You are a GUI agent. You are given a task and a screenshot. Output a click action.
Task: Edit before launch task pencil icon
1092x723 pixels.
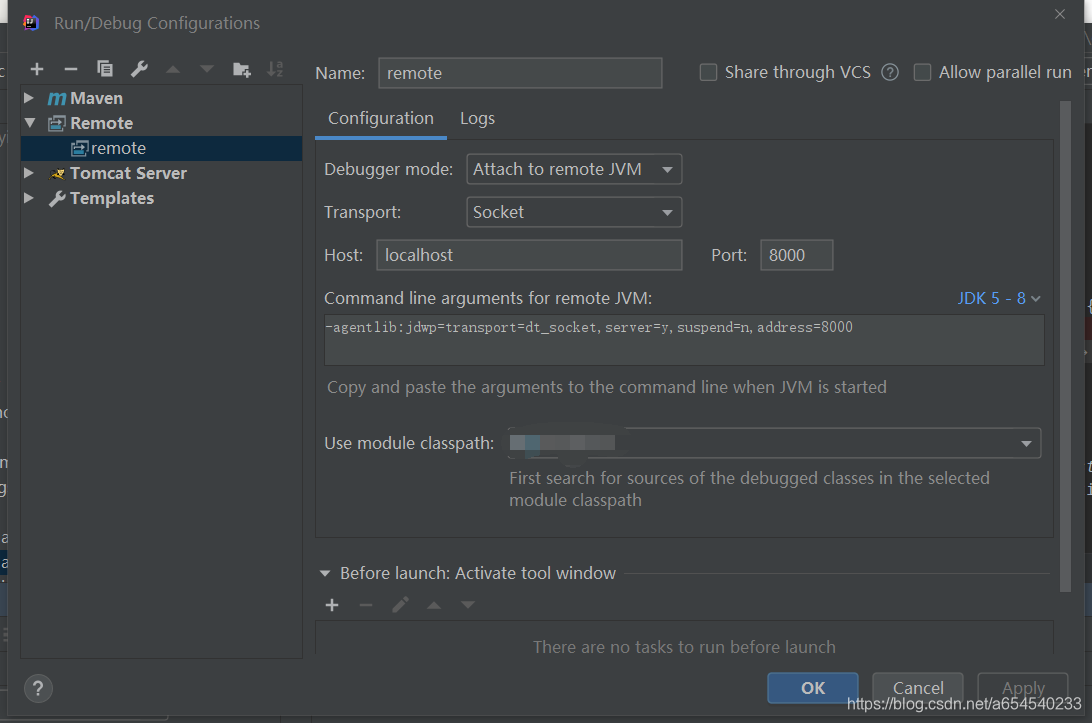point(400,605)
